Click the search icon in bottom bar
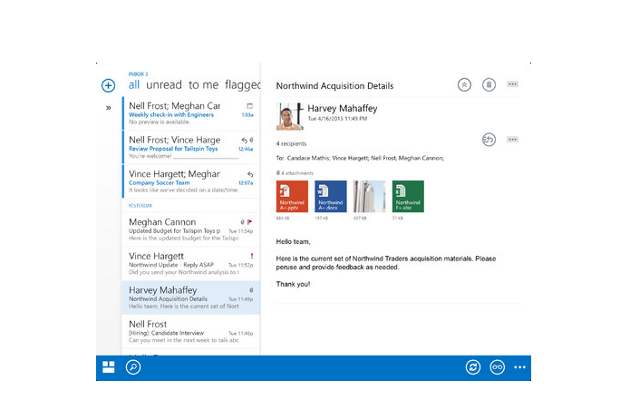The width and height of the screenshot is (620, 400). (133, 367)
